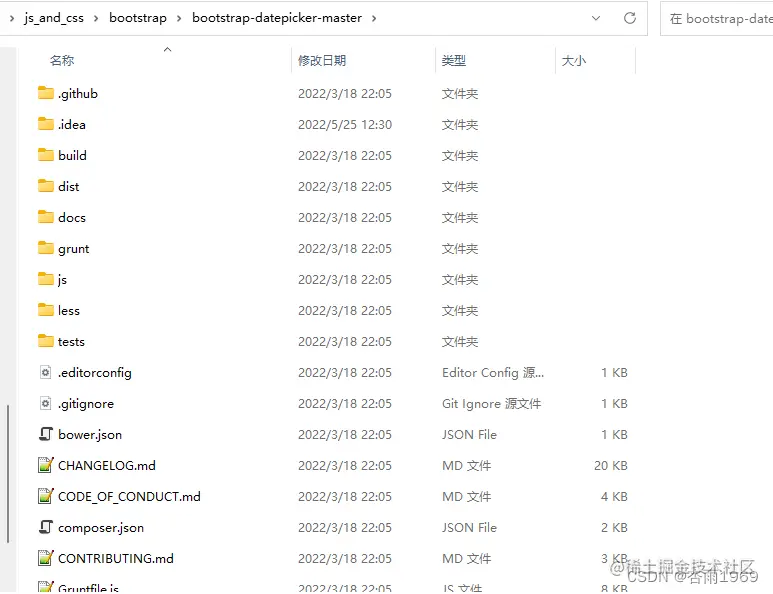This screenshot has width=773, height=594.
Task: Click the .gitignore file icon
Action: (x=45, y=404)
